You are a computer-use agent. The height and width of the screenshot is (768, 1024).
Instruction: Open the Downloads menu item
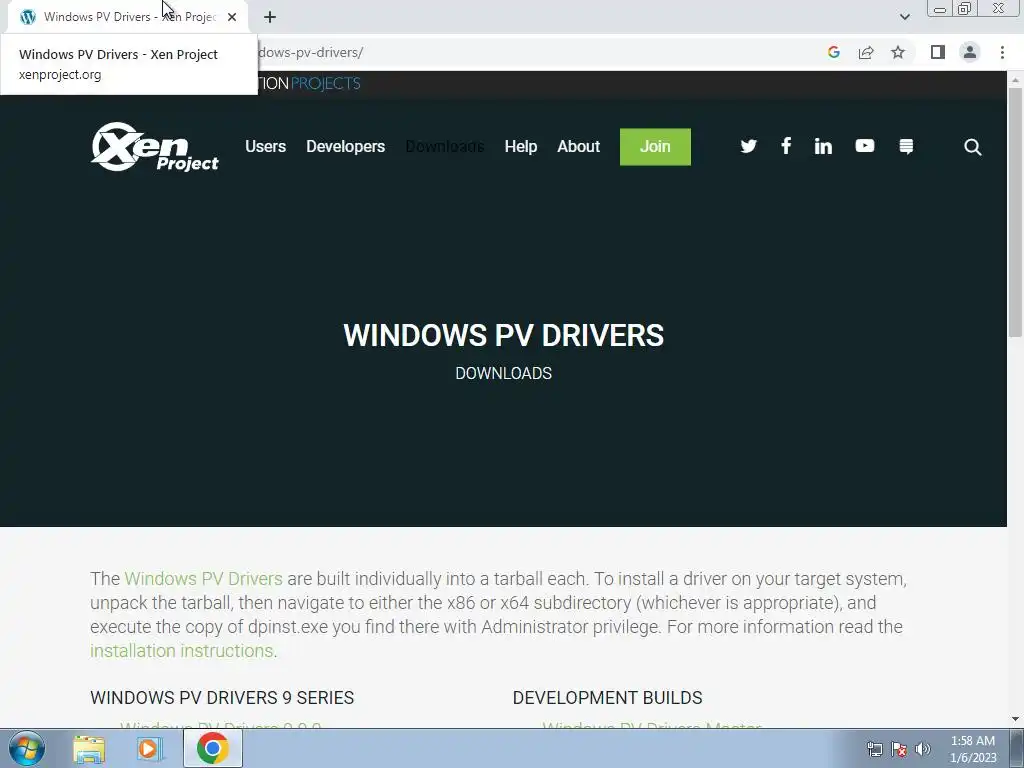pos(445,146)
